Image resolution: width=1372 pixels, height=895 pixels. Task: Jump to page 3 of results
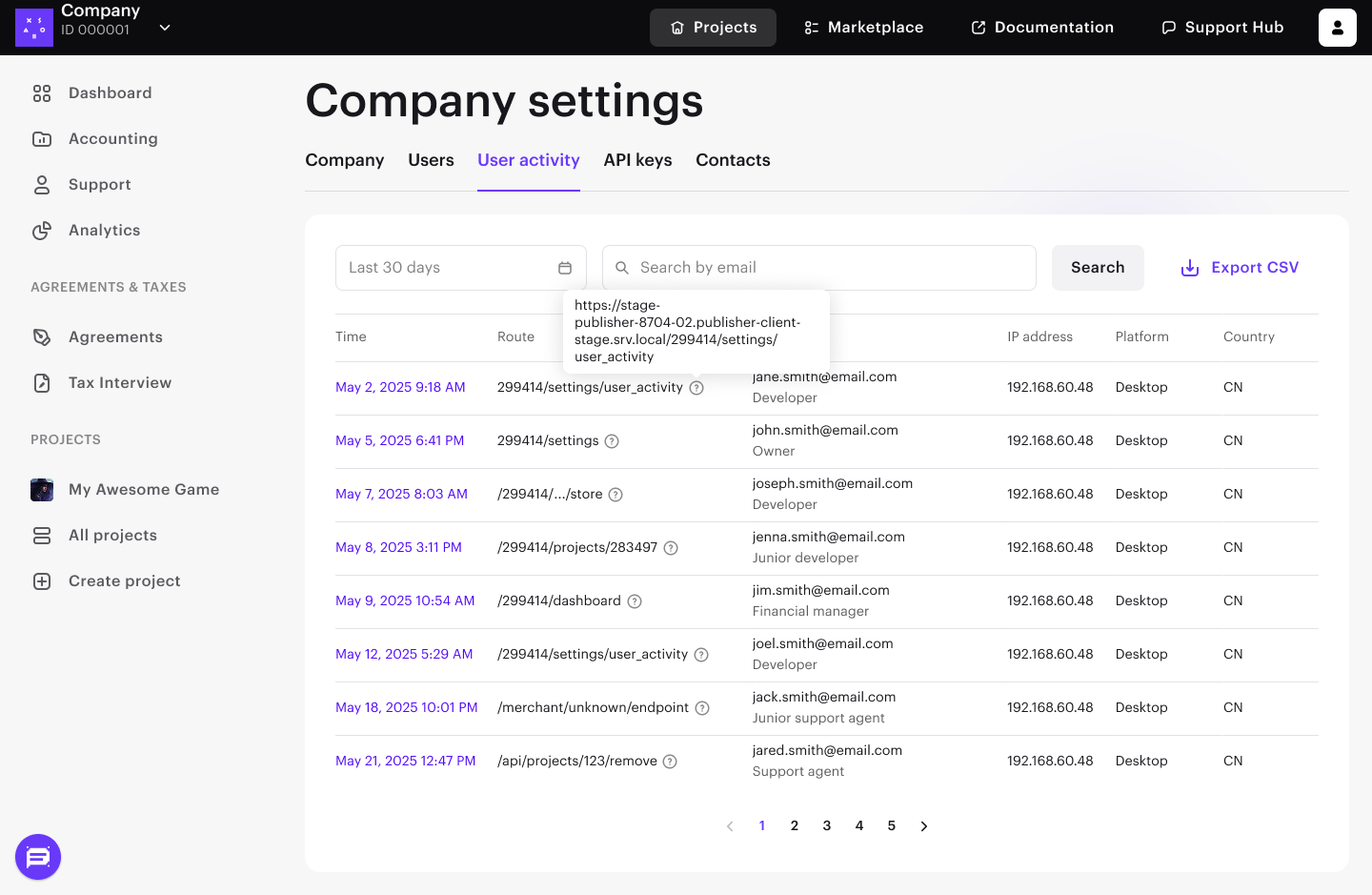(x=827, y=826)
